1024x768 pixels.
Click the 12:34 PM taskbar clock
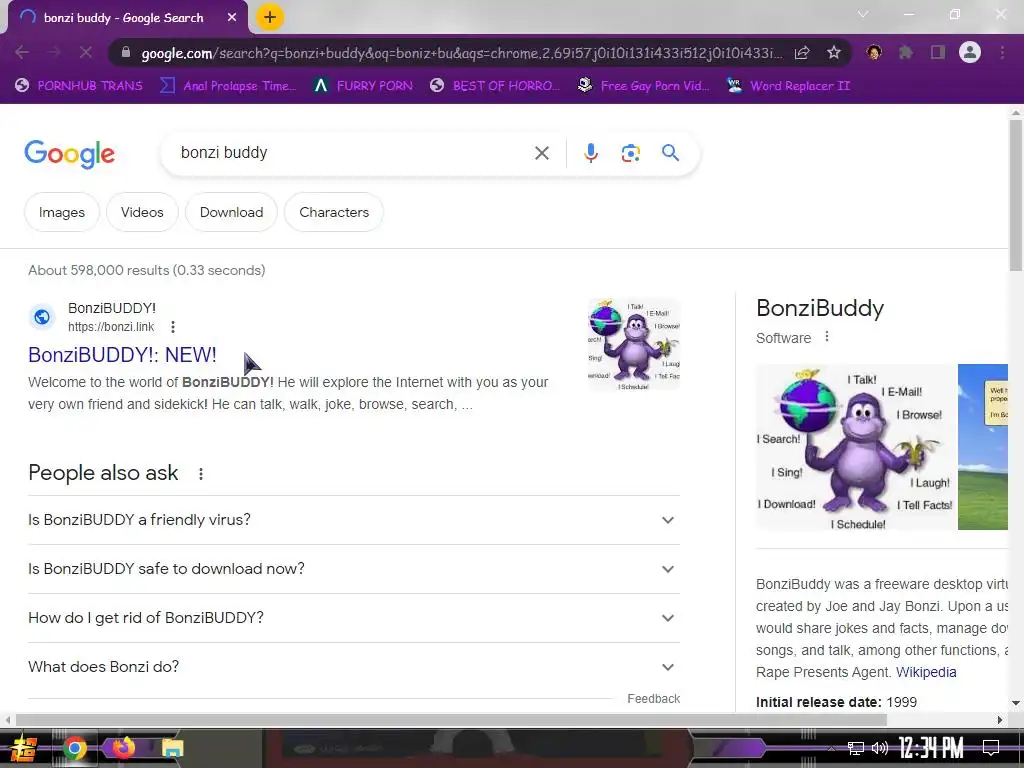[932, 748]
